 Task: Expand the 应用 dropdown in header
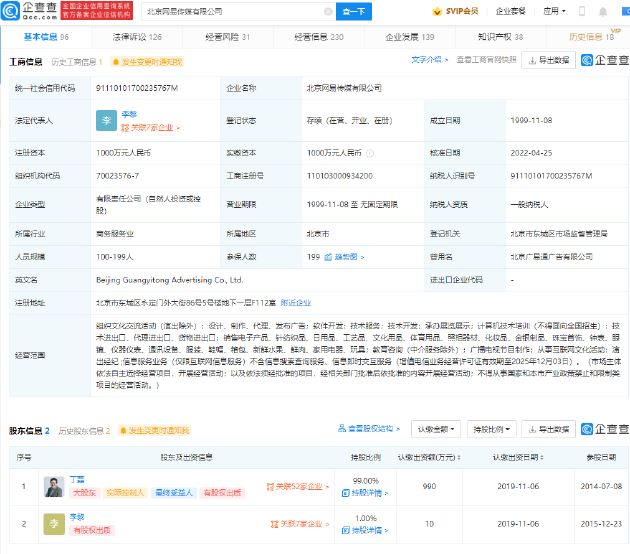click(x=555, y=11)
